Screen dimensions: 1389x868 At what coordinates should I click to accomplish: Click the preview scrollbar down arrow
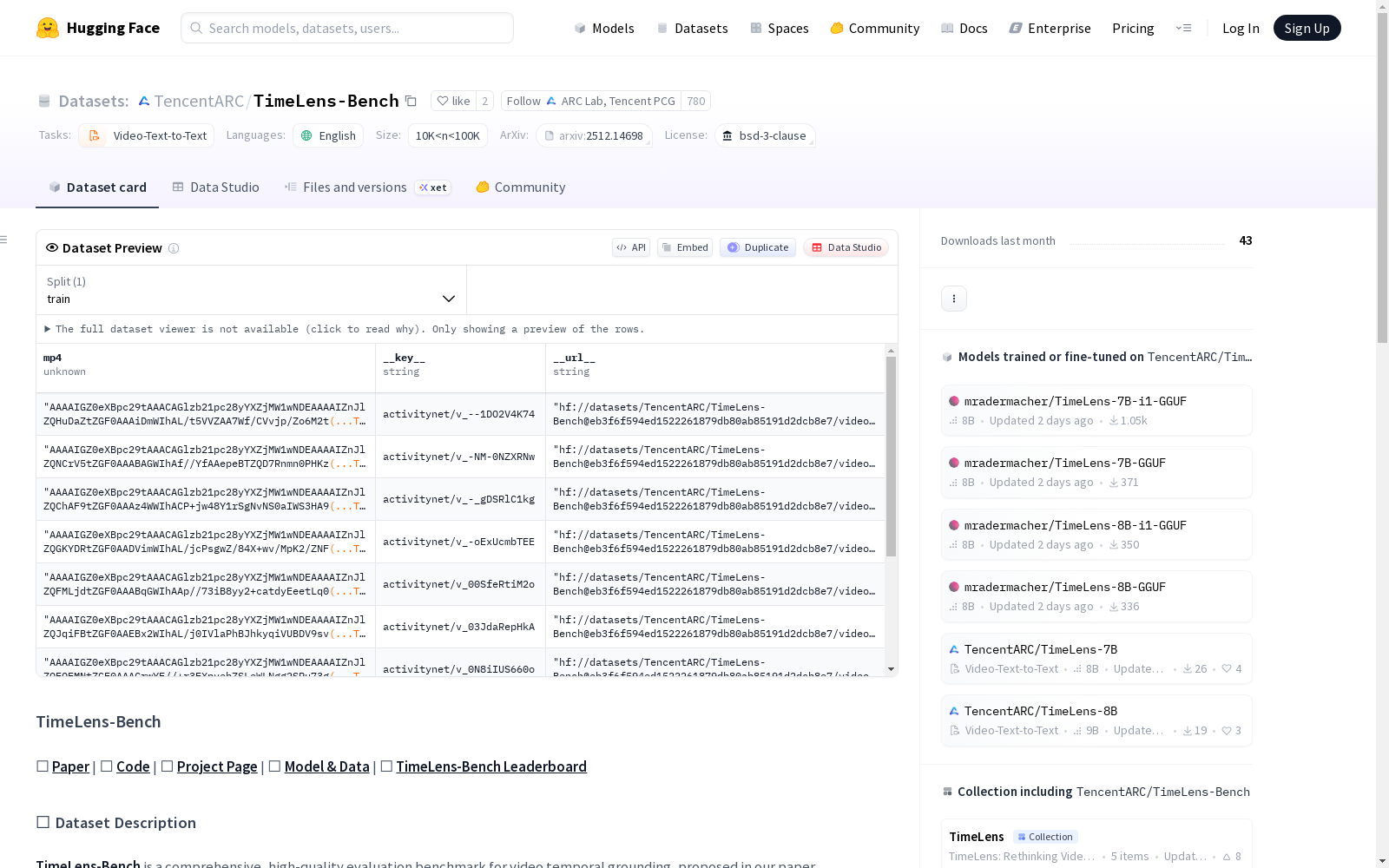891,669
